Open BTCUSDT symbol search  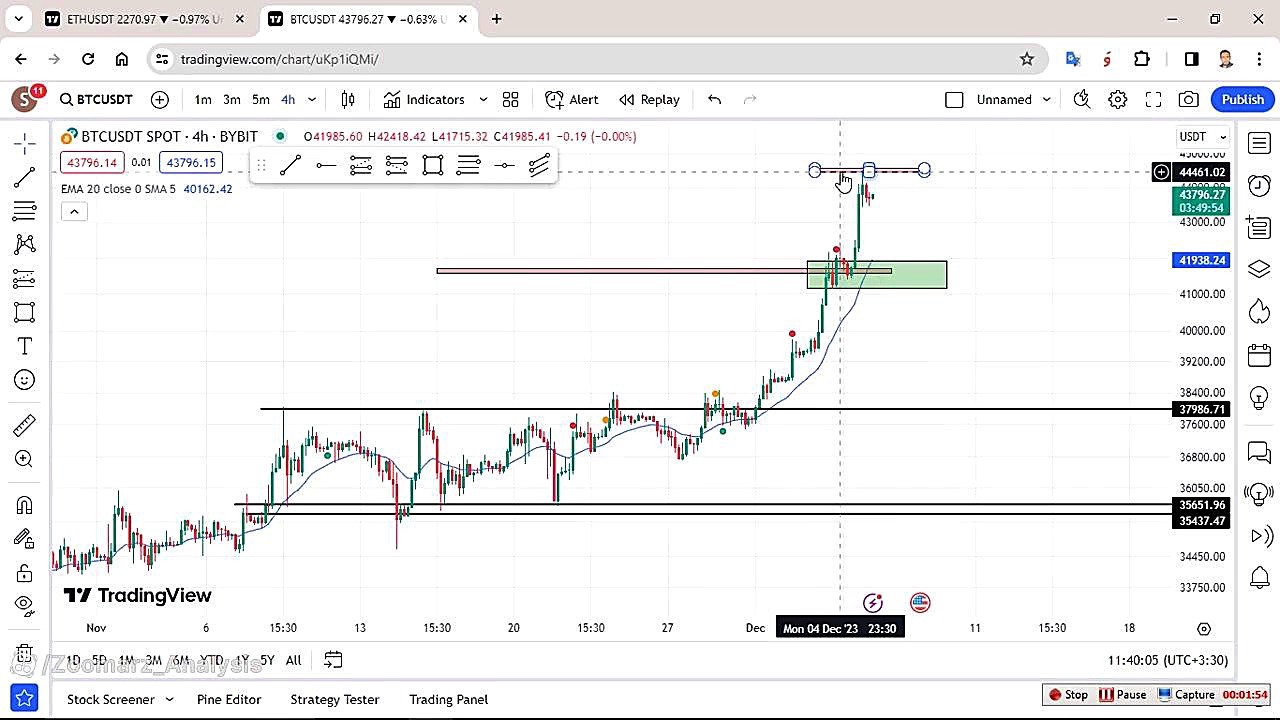point(96,99)
